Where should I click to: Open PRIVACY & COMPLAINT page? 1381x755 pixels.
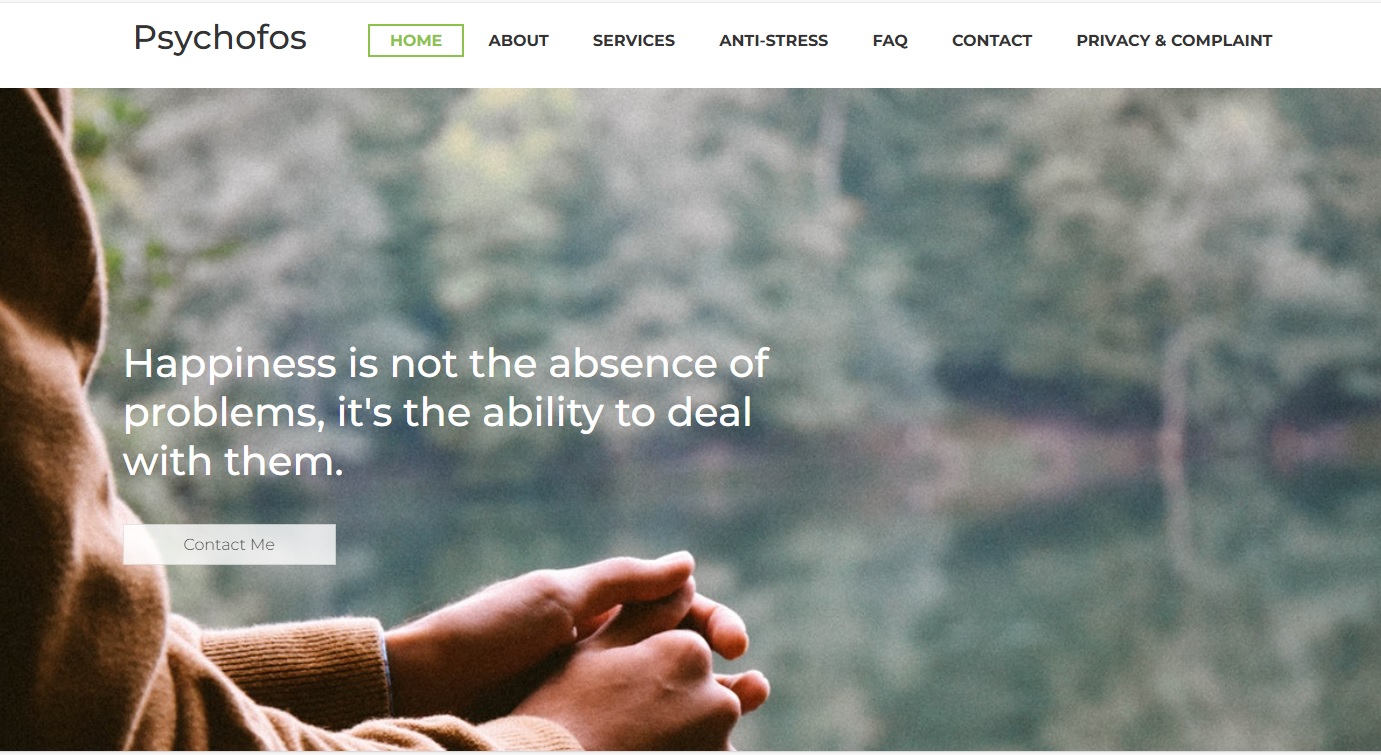(1174, 41)
